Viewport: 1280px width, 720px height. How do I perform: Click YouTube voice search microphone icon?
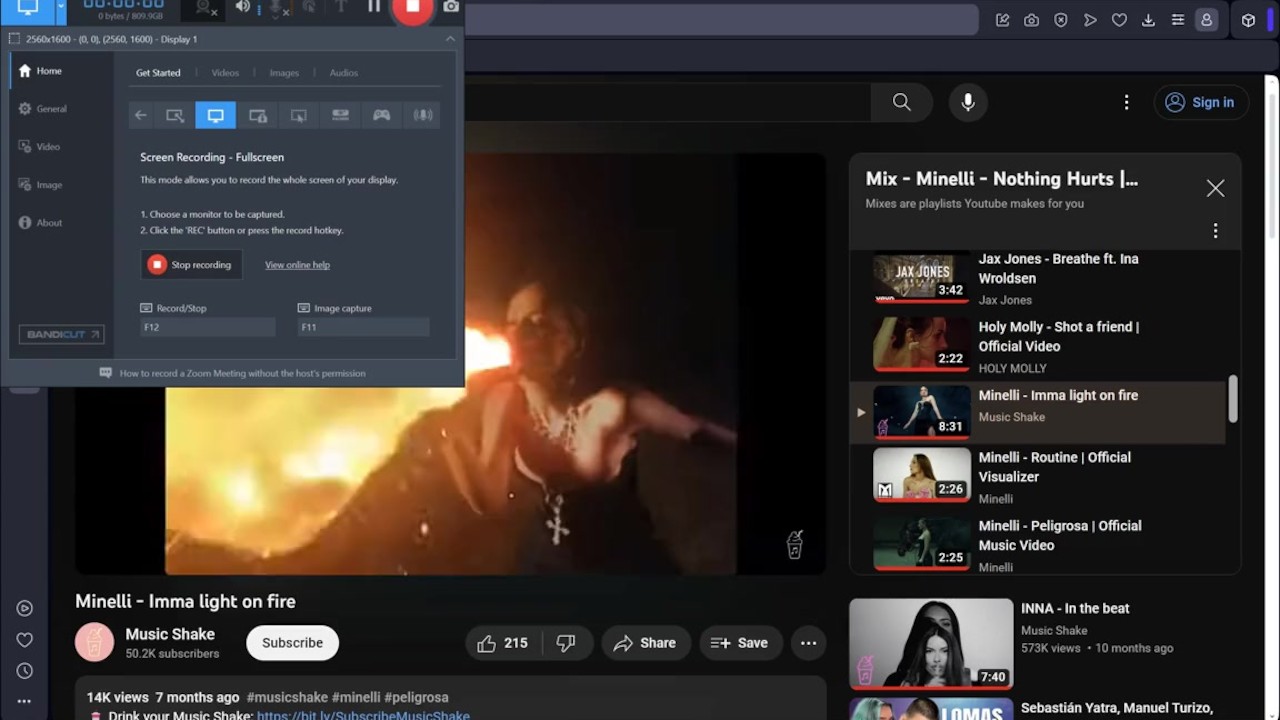tap(967, 102)
